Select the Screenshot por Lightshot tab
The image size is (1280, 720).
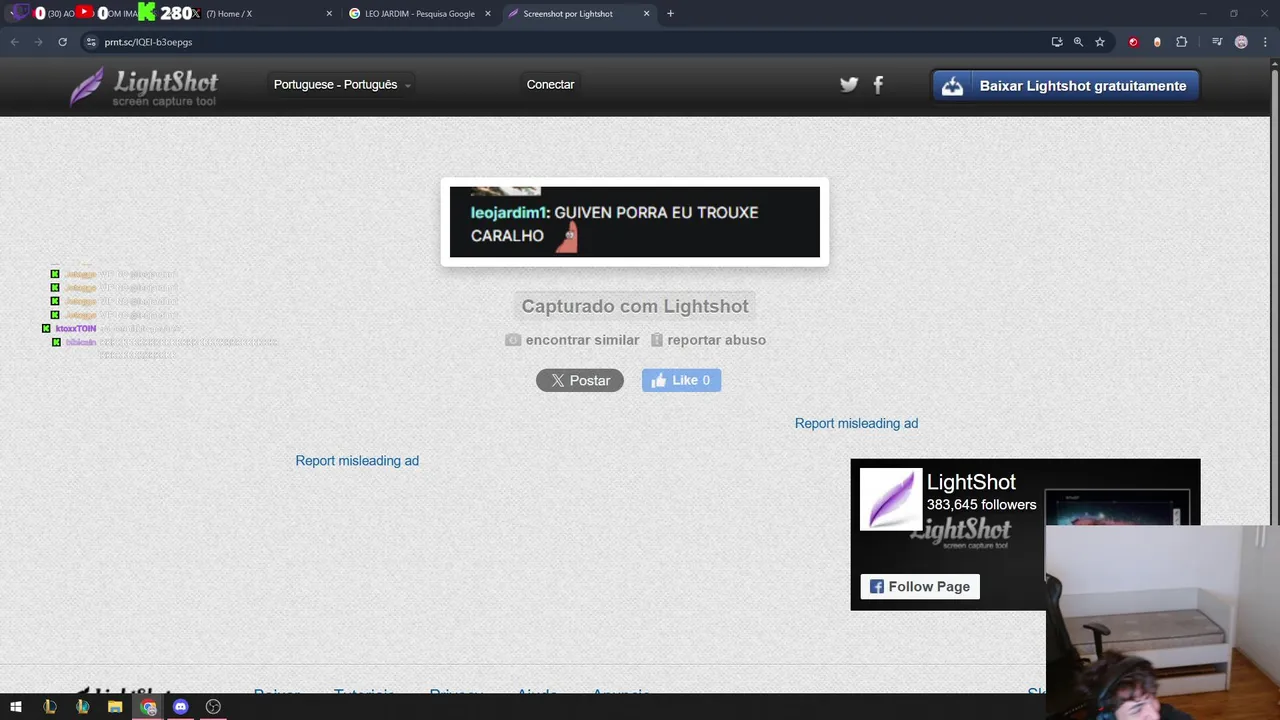click(578, 14)
